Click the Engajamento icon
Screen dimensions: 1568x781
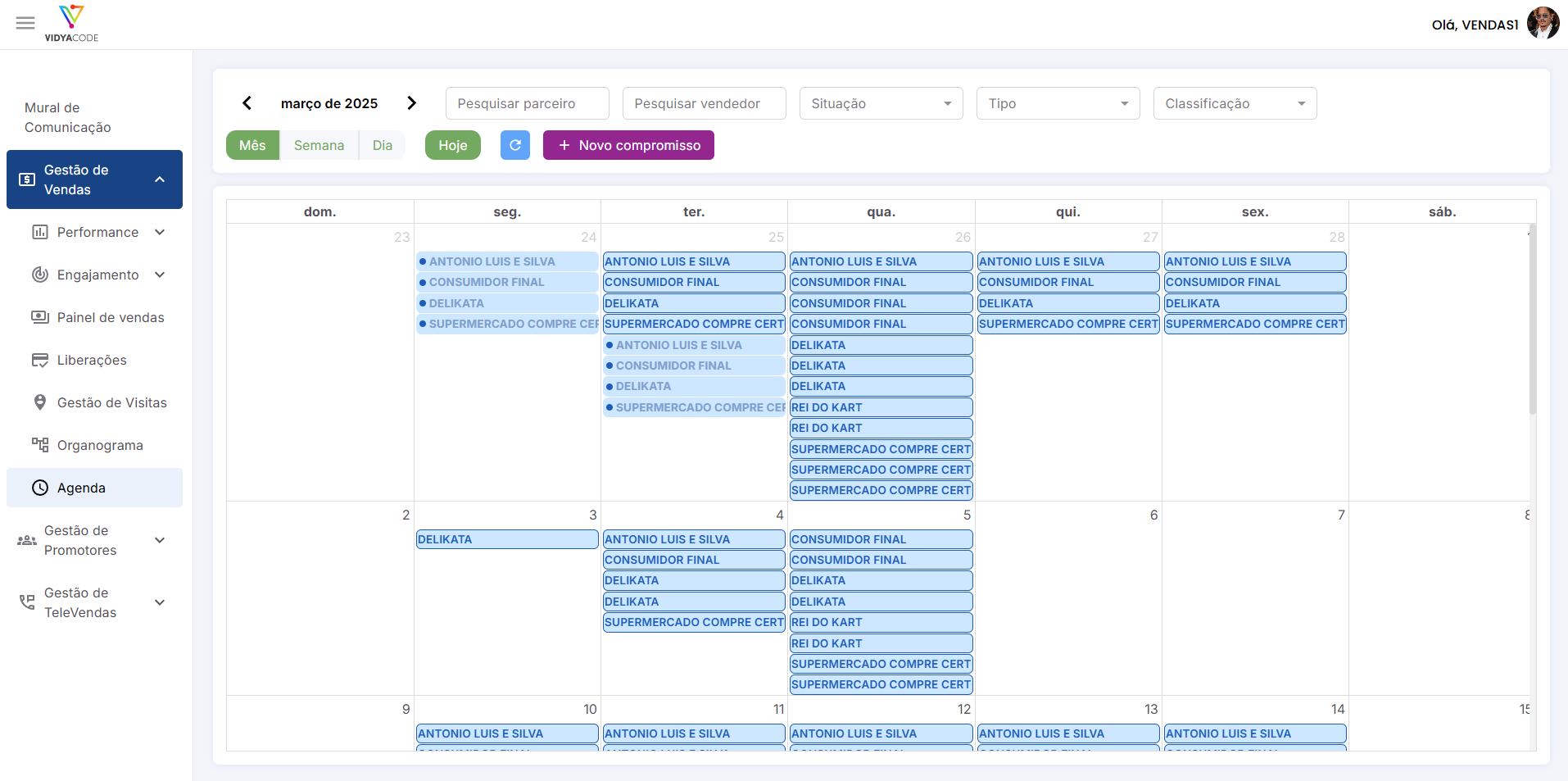[x=40, y=275]
